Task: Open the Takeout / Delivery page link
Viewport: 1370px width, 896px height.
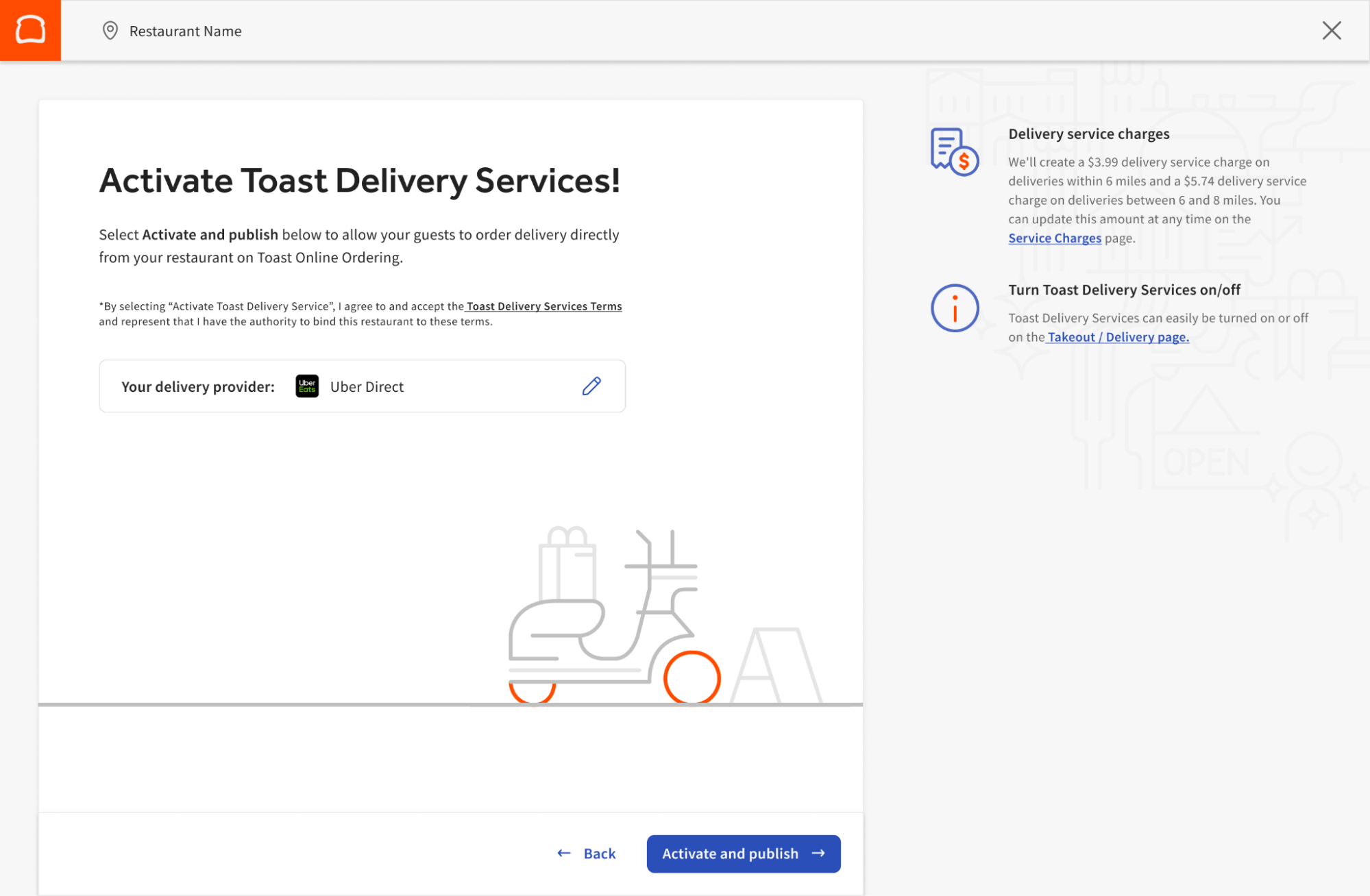Action: pyautogui.click(x=1117, y=336)
